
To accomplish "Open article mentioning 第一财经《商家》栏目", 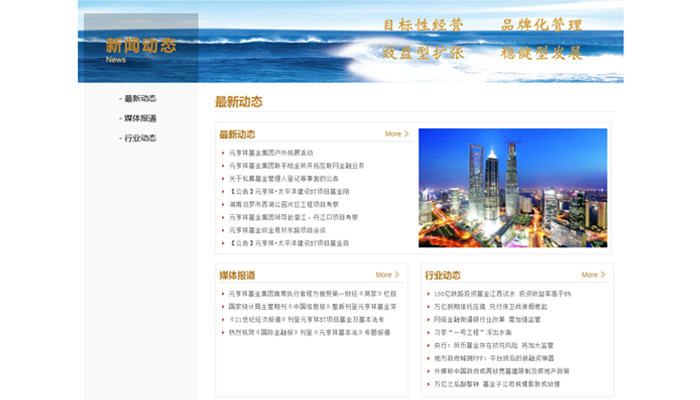I will point(312,294).
